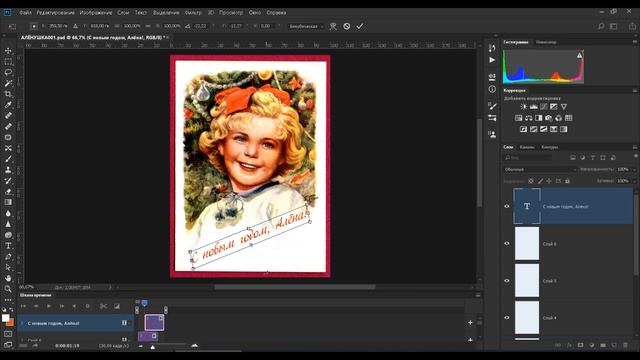640x360 pixels.
Task: Lock all for layer icon
Action: [x=567, y=181]
